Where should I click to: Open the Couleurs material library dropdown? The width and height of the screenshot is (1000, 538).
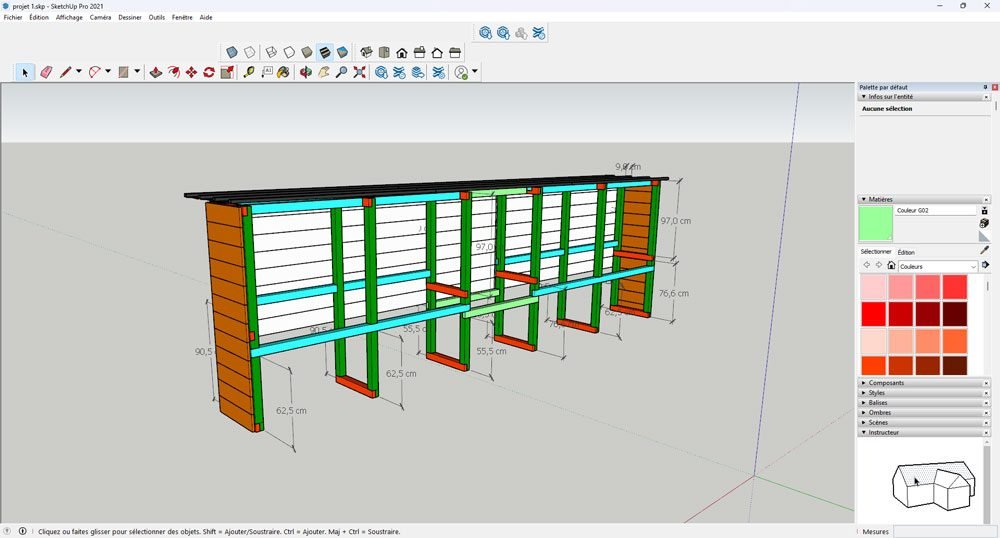[x=938, y=266]
